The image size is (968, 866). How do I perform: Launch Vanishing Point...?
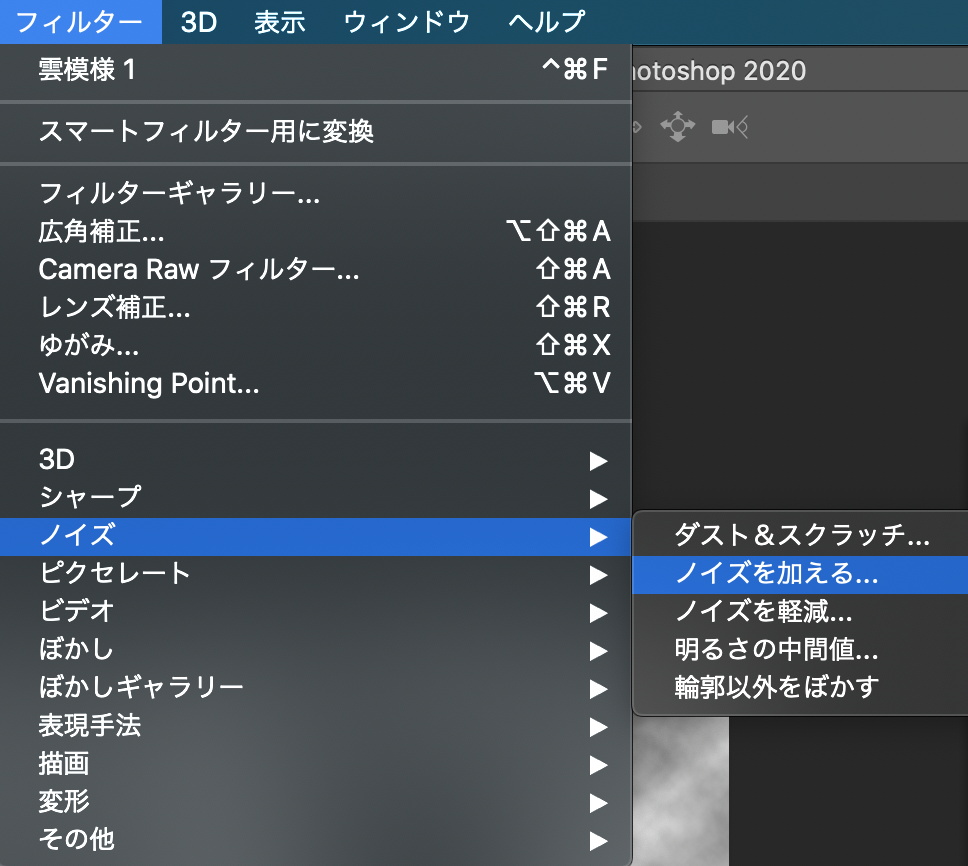(x=315, y=383)
